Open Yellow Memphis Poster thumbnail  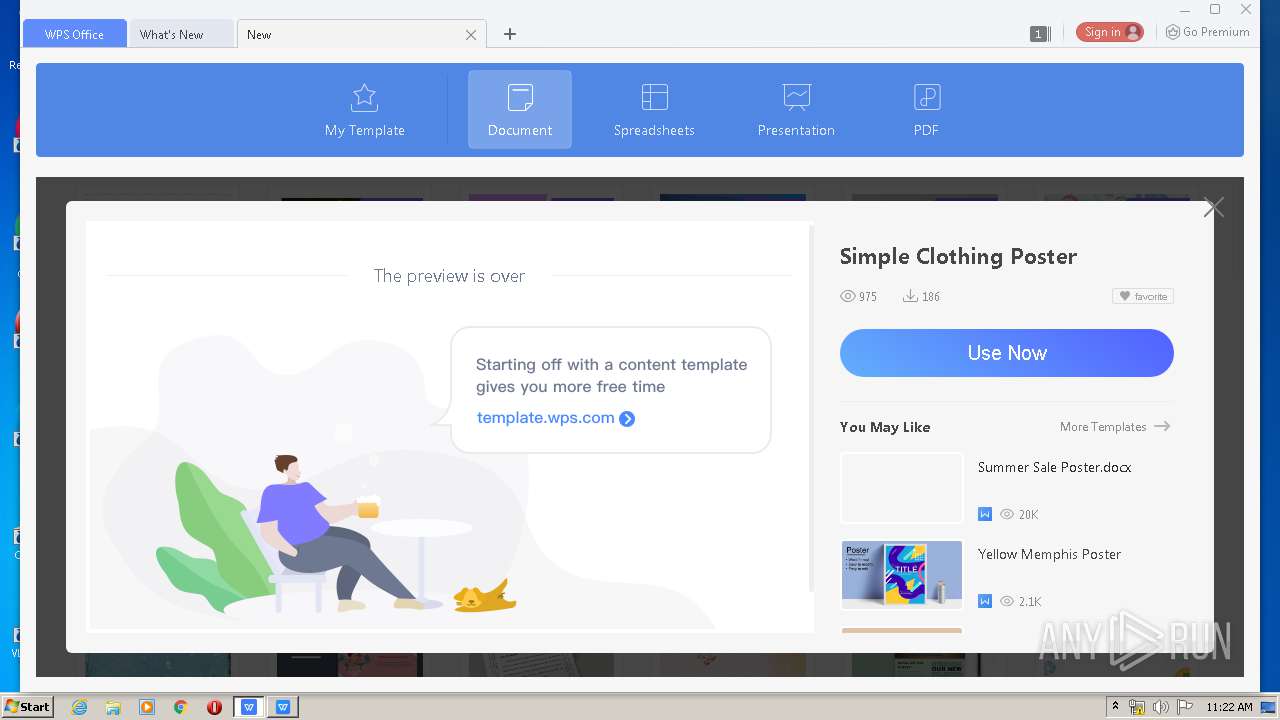pos(902,575)
